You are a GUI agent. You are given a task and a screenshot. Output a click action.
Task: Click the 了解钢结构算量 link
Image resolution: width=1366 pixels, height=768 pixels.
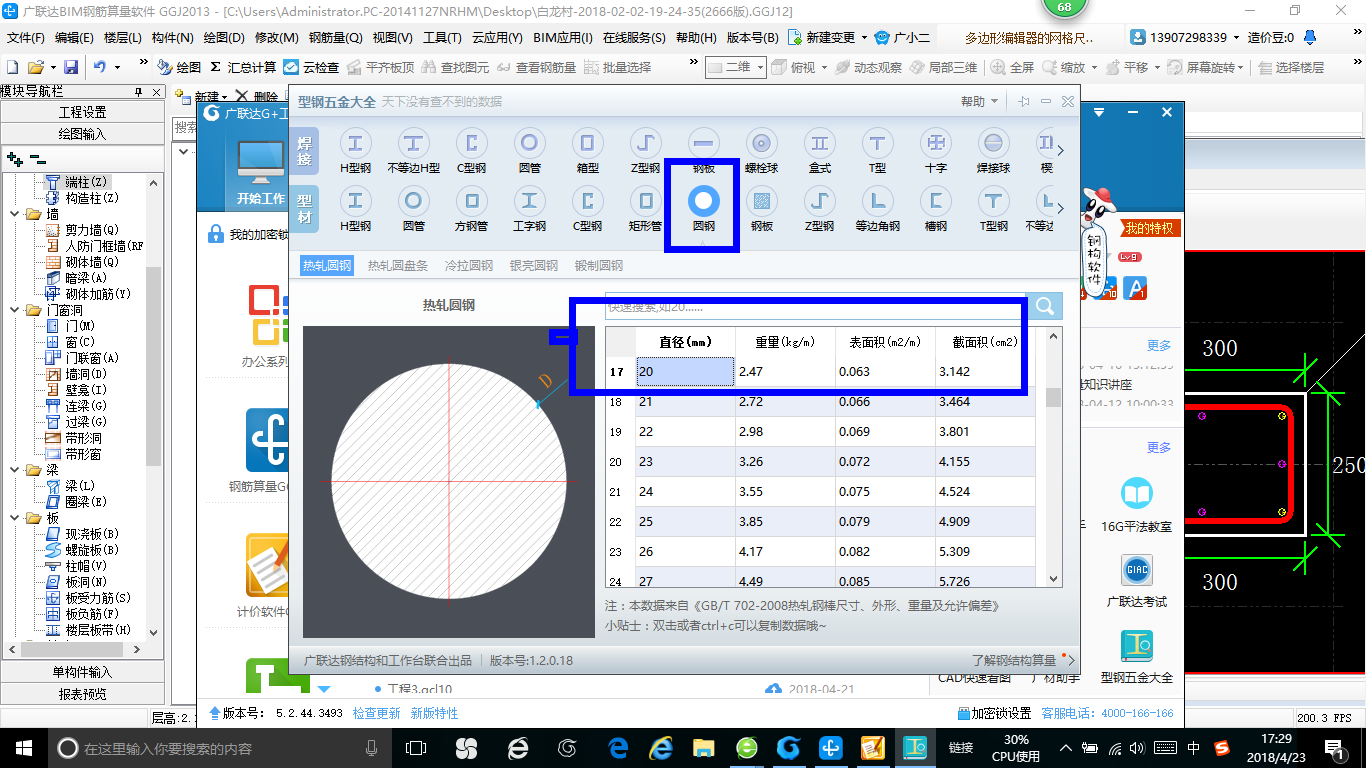(x=1013, y=660)
